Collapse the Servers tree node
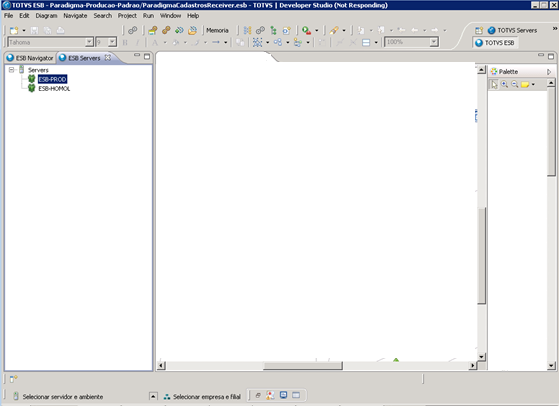 [x=11, y=70]
